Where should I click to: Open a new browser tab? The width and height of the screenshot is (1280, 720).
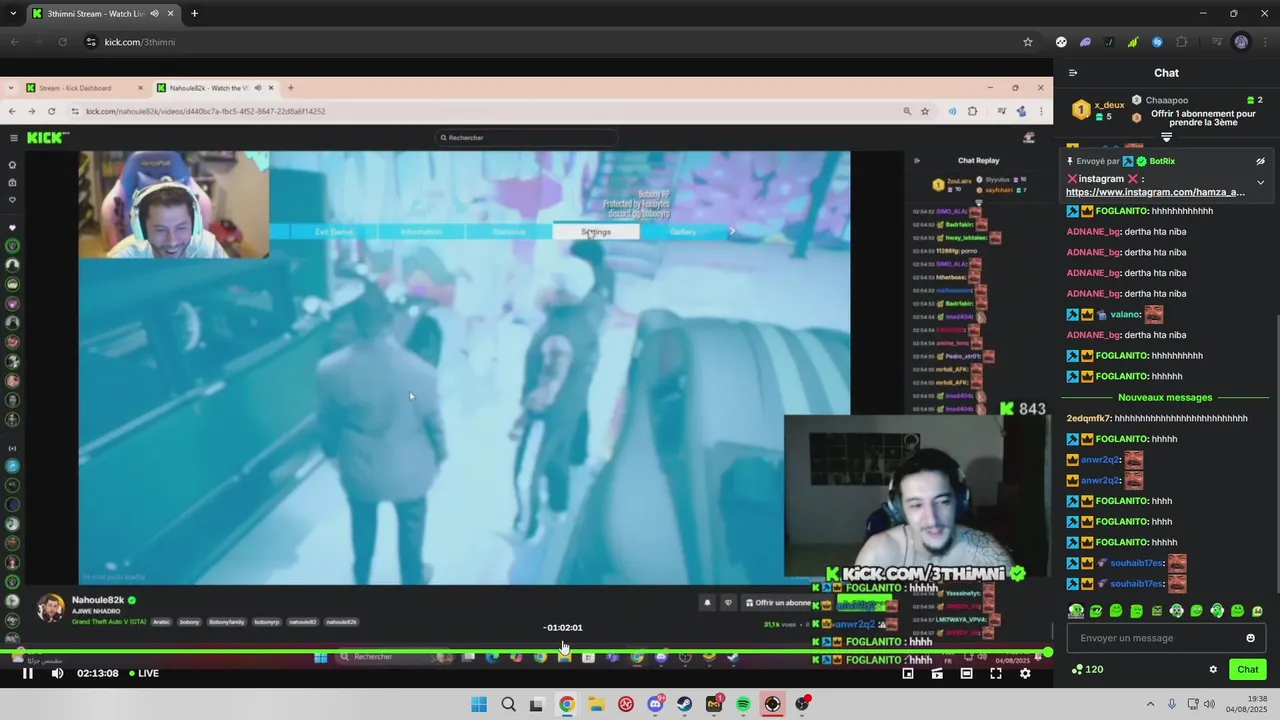tap(194, 14)
